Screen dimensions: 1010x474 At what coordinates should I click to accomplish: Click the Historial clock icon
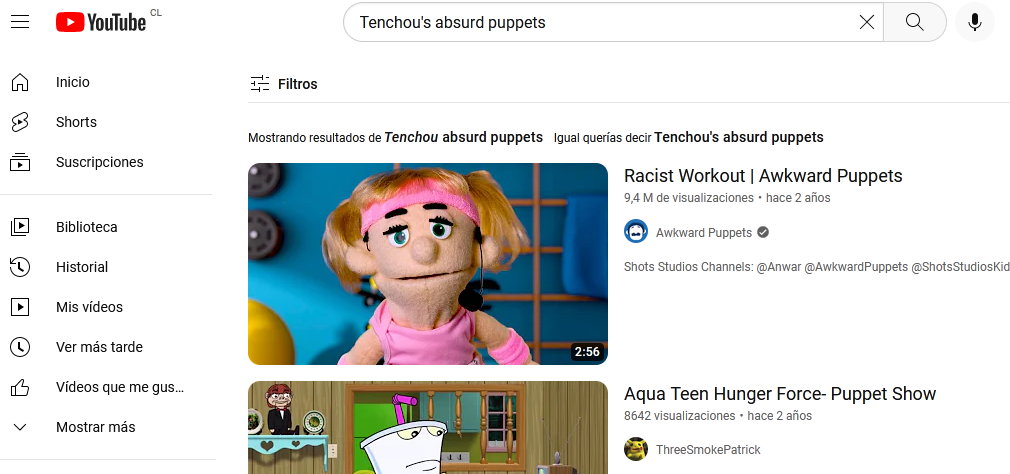click(x=20, y=267)
